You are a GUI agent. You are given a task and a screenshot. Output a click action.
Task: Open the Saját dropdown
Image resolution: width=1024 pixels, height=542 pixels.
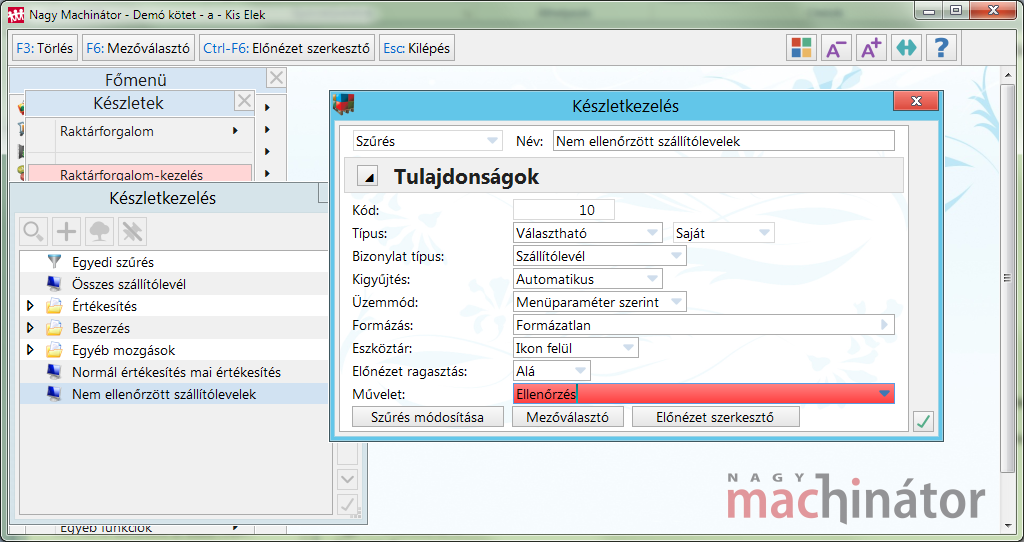pyautogui.click(x=724, y=232)
